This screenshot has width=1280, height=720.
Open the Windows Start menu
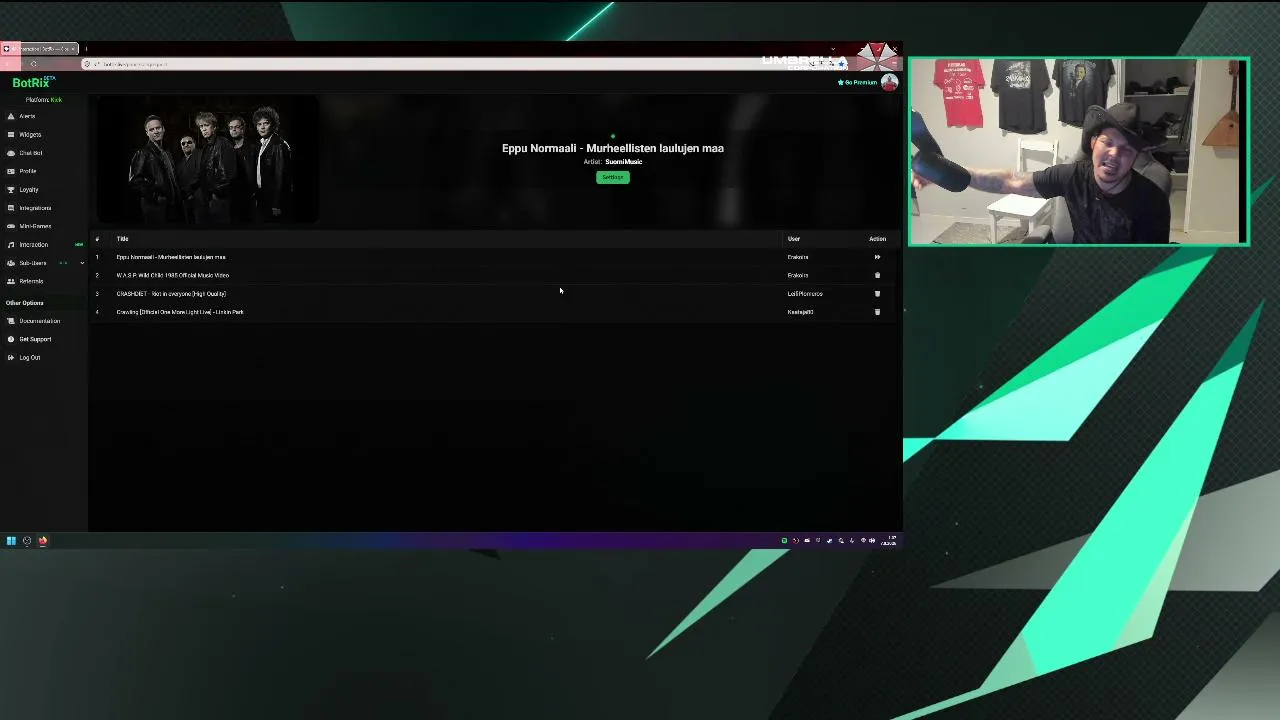(x=11, y=541)
